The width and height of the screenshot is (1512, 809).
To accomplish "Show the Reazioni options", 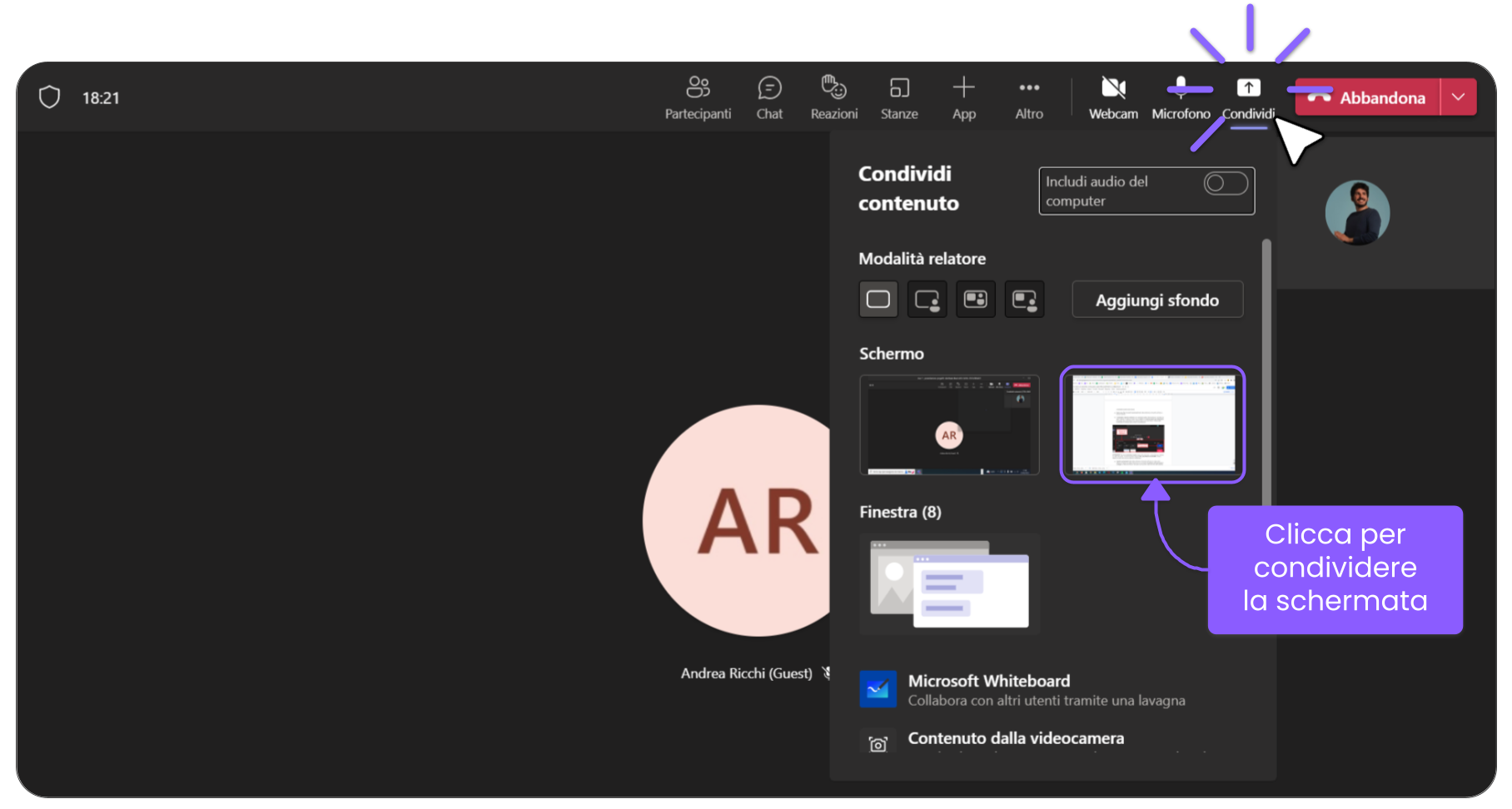I will (x=833, y=98).
